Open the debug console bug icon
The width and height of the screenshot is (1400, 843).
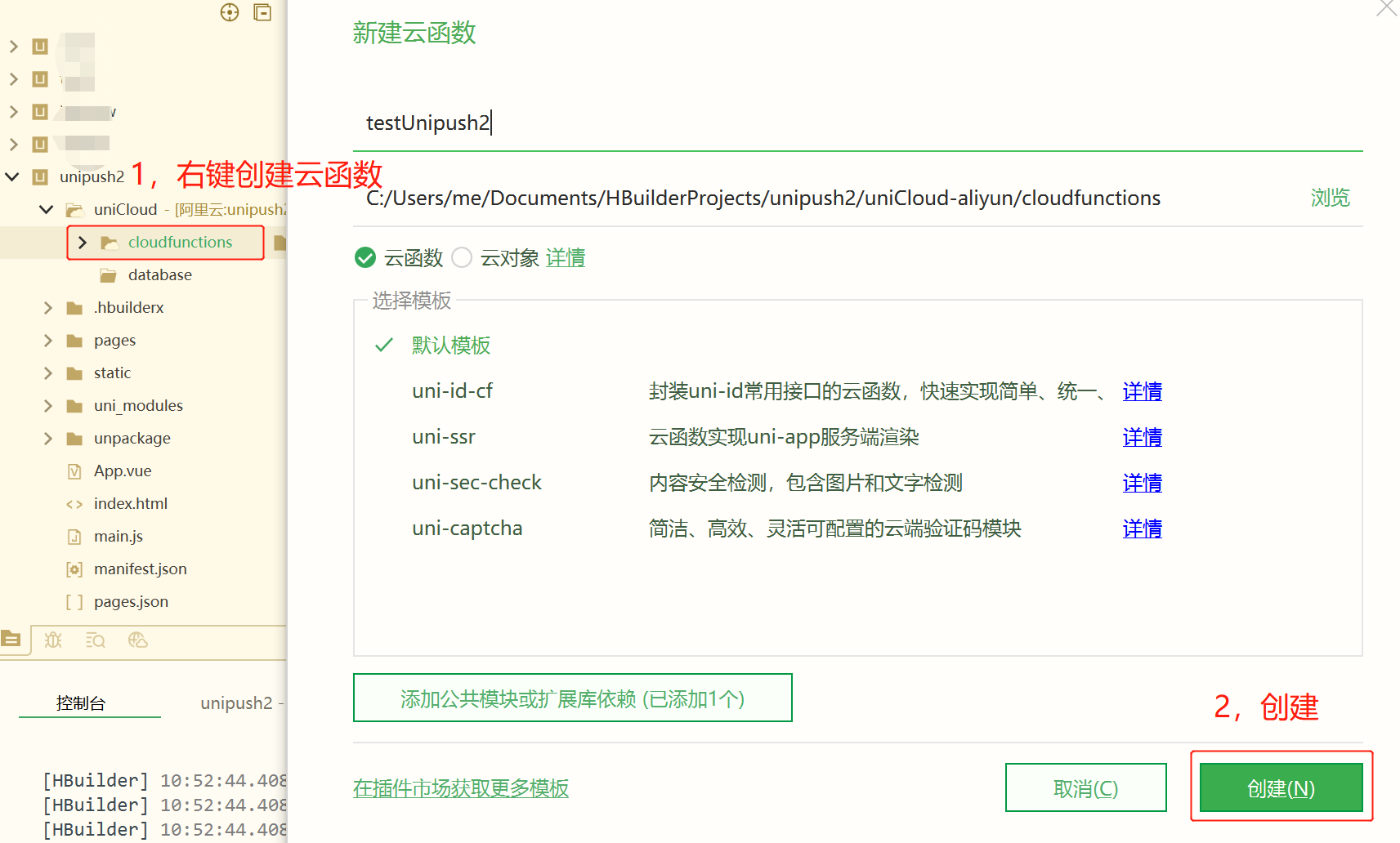tap(52, 640)
